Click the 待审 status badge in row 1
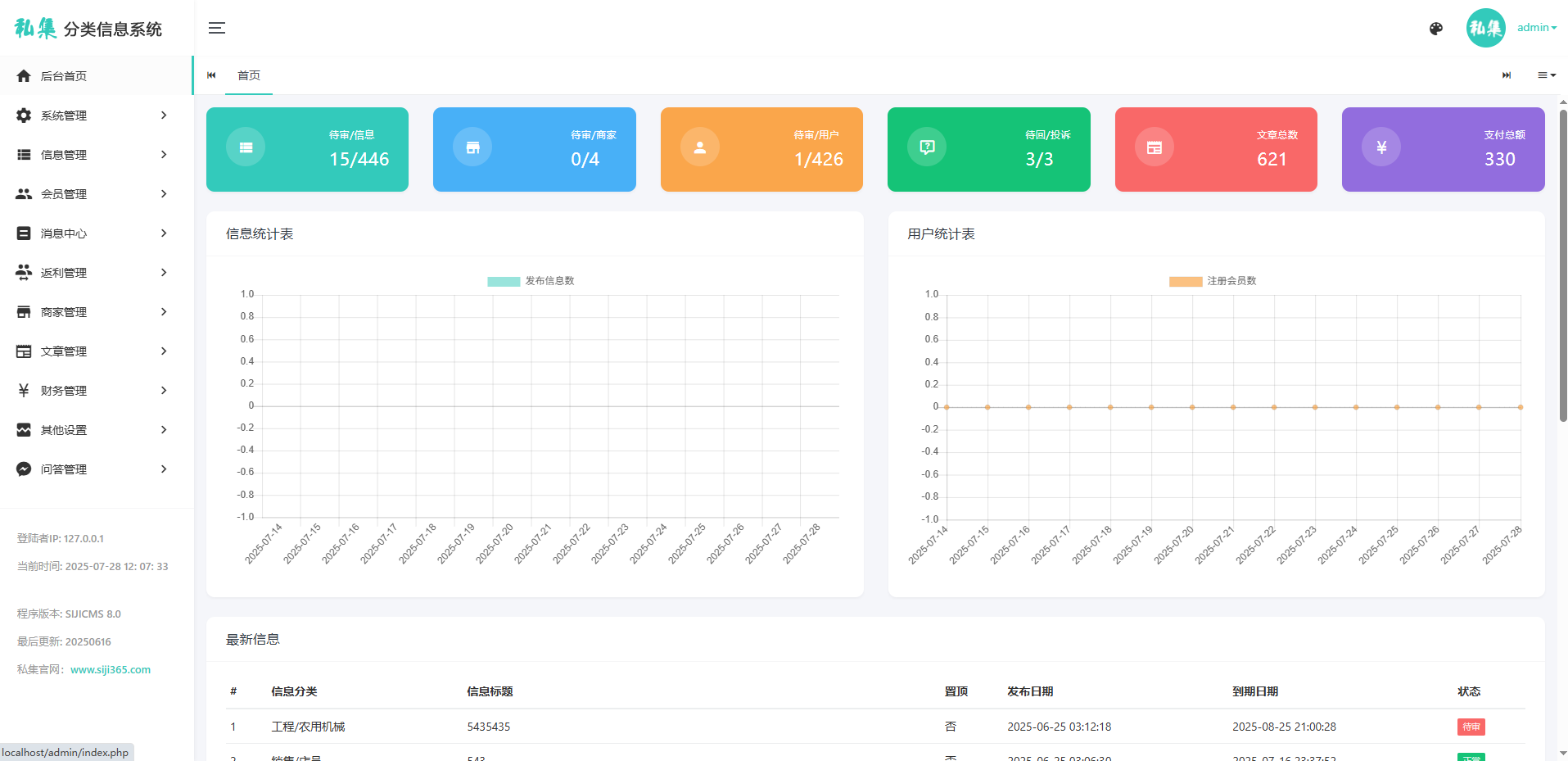 pos(1471,727)
